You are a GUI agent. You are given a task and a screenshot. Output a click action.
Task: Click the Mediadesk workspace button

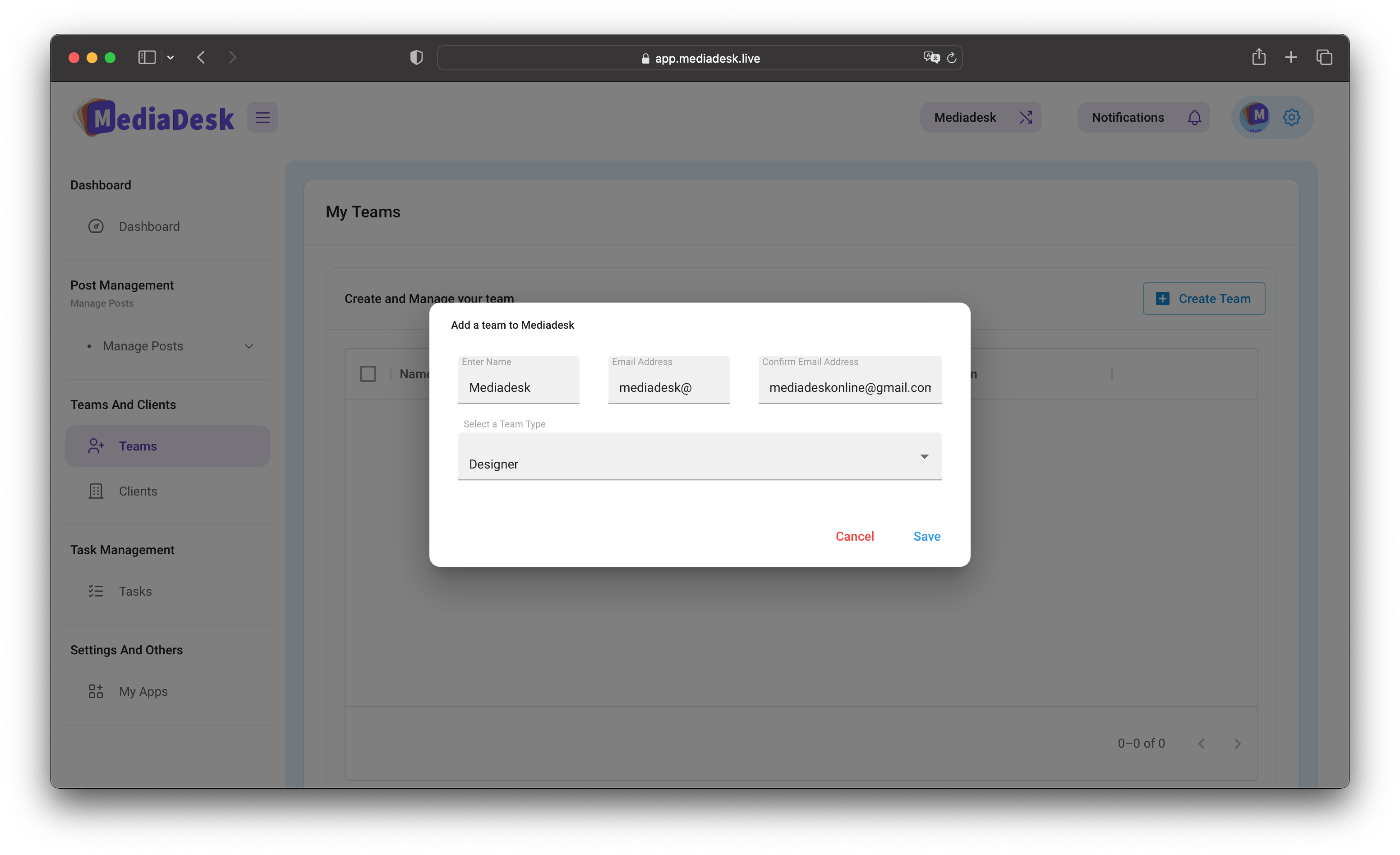pos(980,118)
